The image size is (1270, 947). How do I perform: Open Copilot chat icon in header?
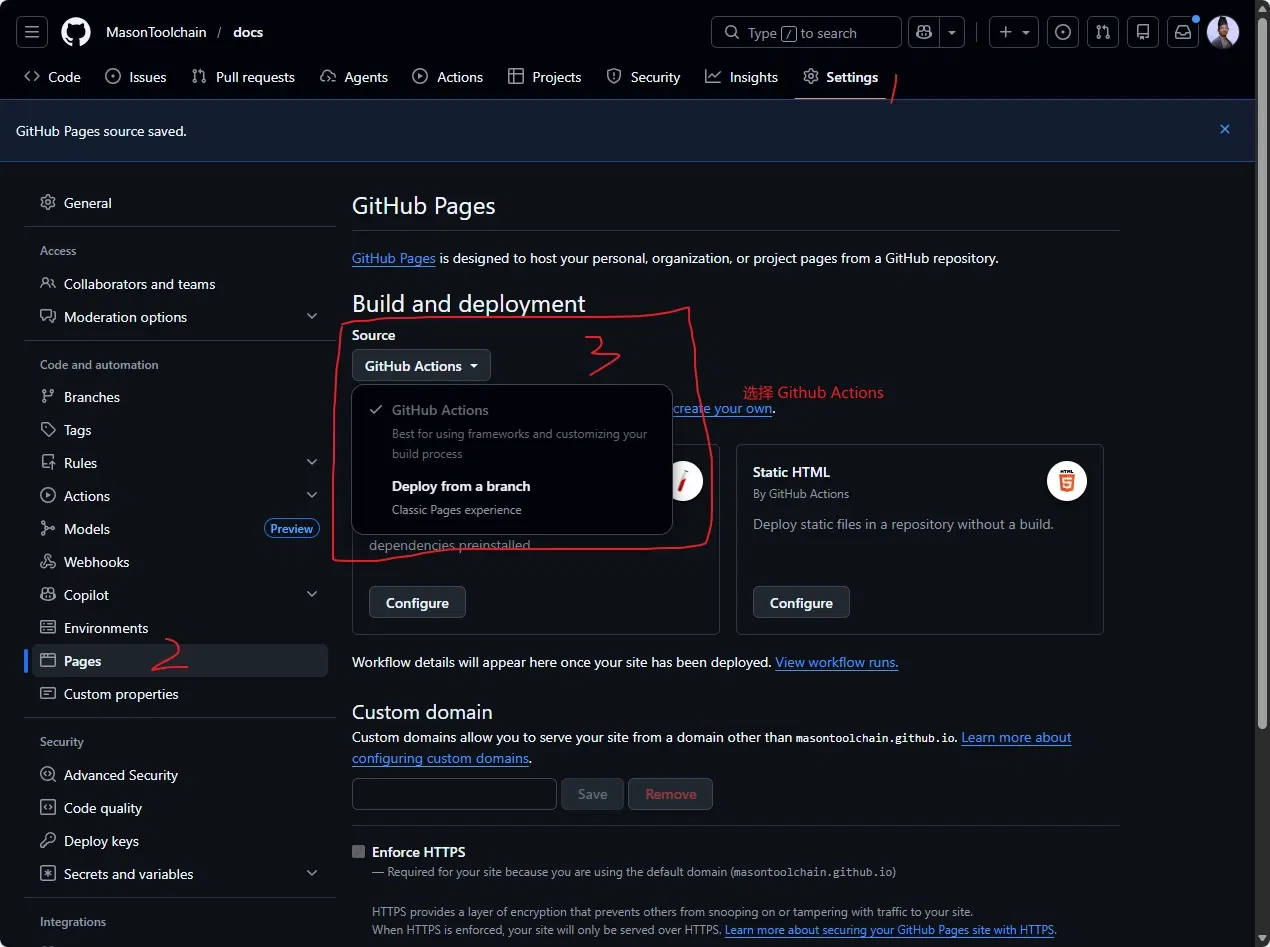[923, 32]
